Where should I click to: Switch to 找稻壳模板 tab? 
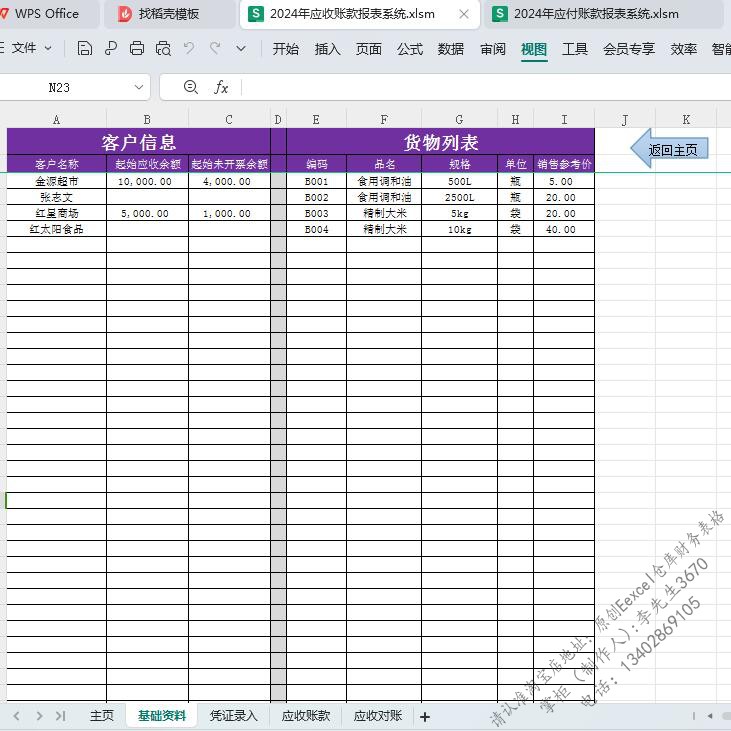pyautogui.click(x=169, y=14)
